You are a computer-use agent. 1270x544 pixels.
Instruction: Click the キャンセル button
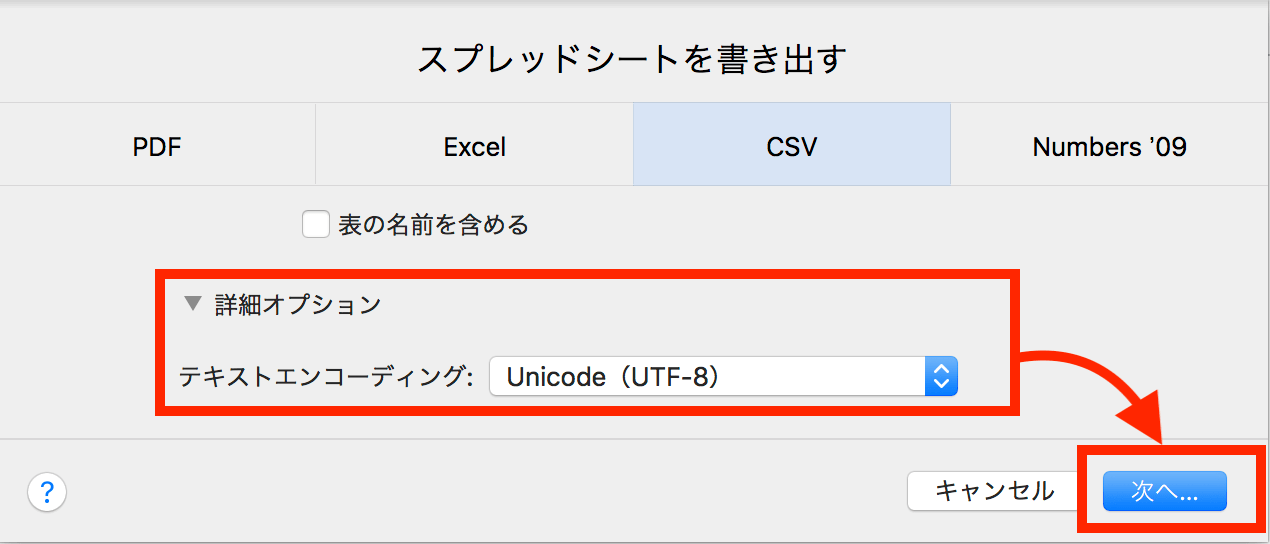tap(994, 491)
